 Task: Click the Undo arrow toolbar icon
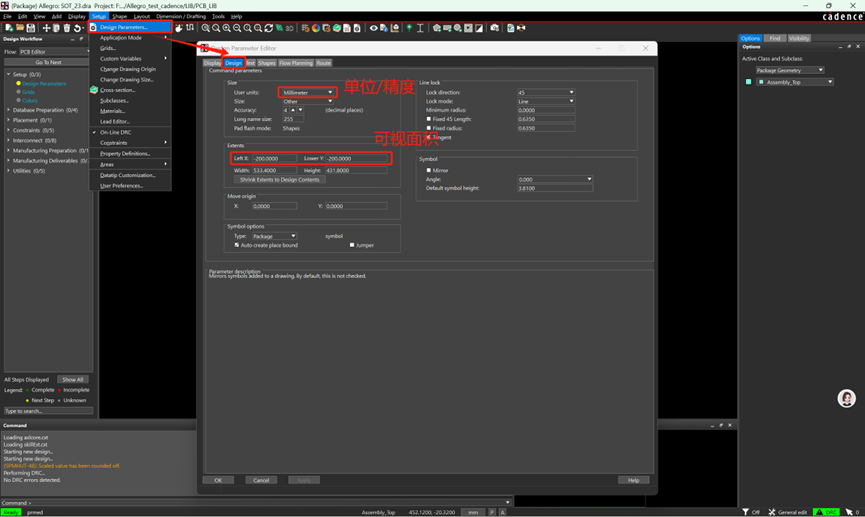77,28
